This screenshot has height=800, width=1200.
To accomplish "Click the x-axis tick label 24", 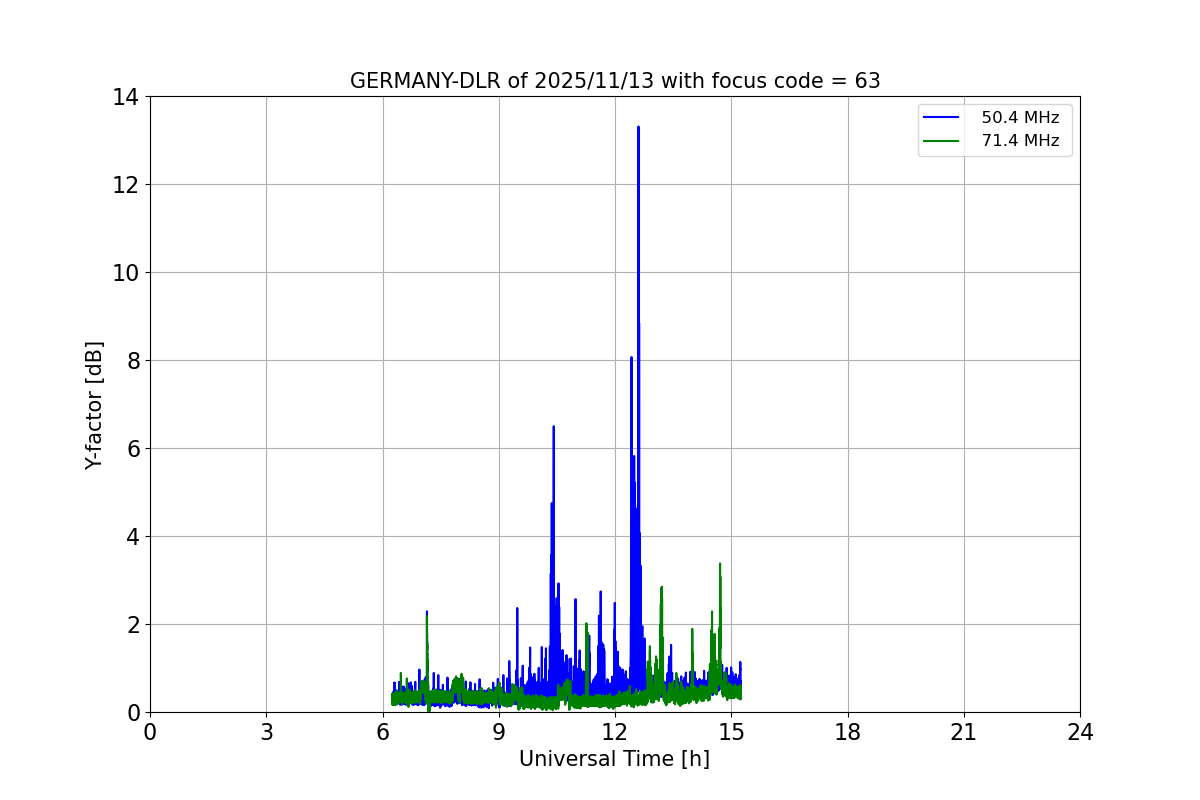I will tap(1080, 732).
